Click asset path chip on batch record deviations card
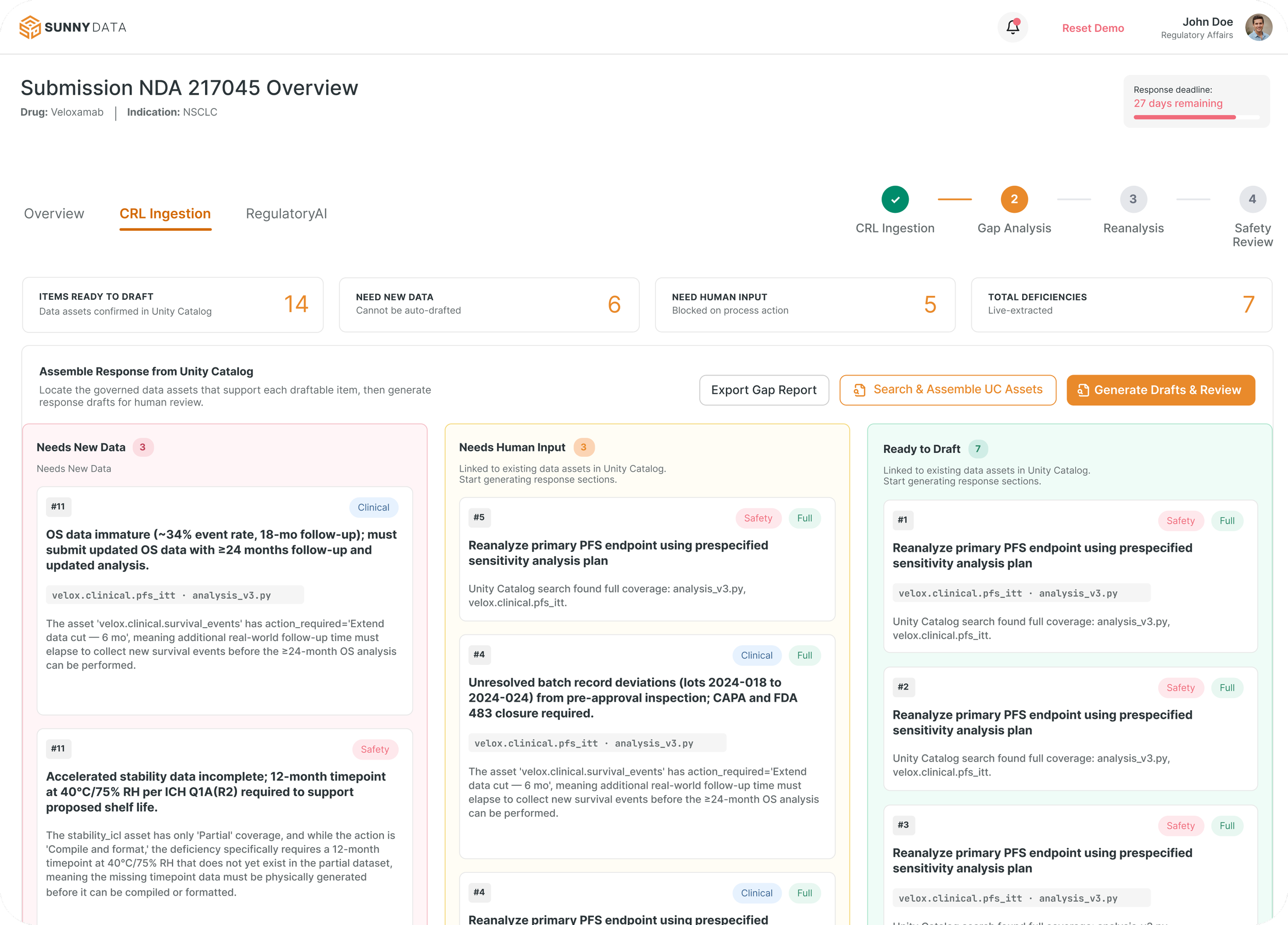Screen dimensions: 1288x925 tap(598, 743)
